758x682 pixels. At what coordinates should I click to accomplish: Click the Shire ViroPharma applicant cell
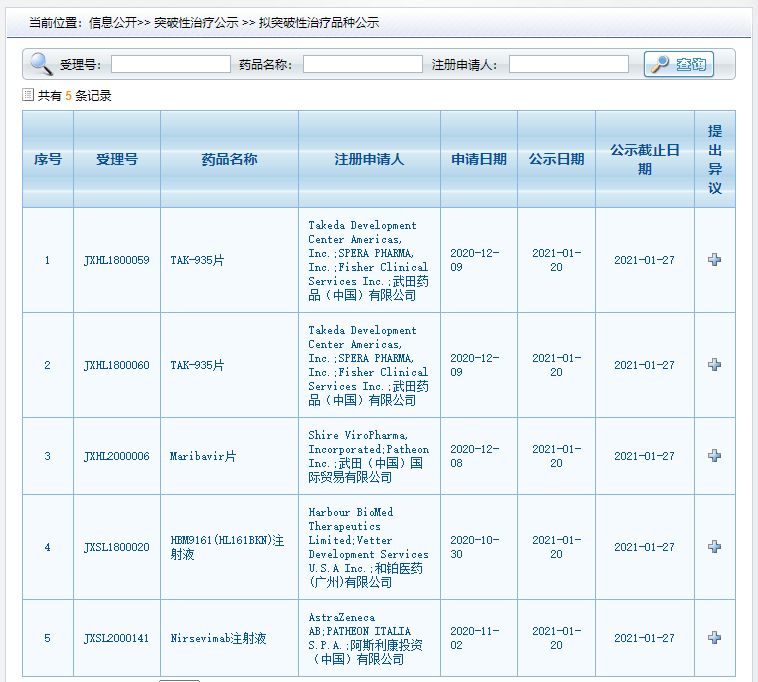coord(368,456)
